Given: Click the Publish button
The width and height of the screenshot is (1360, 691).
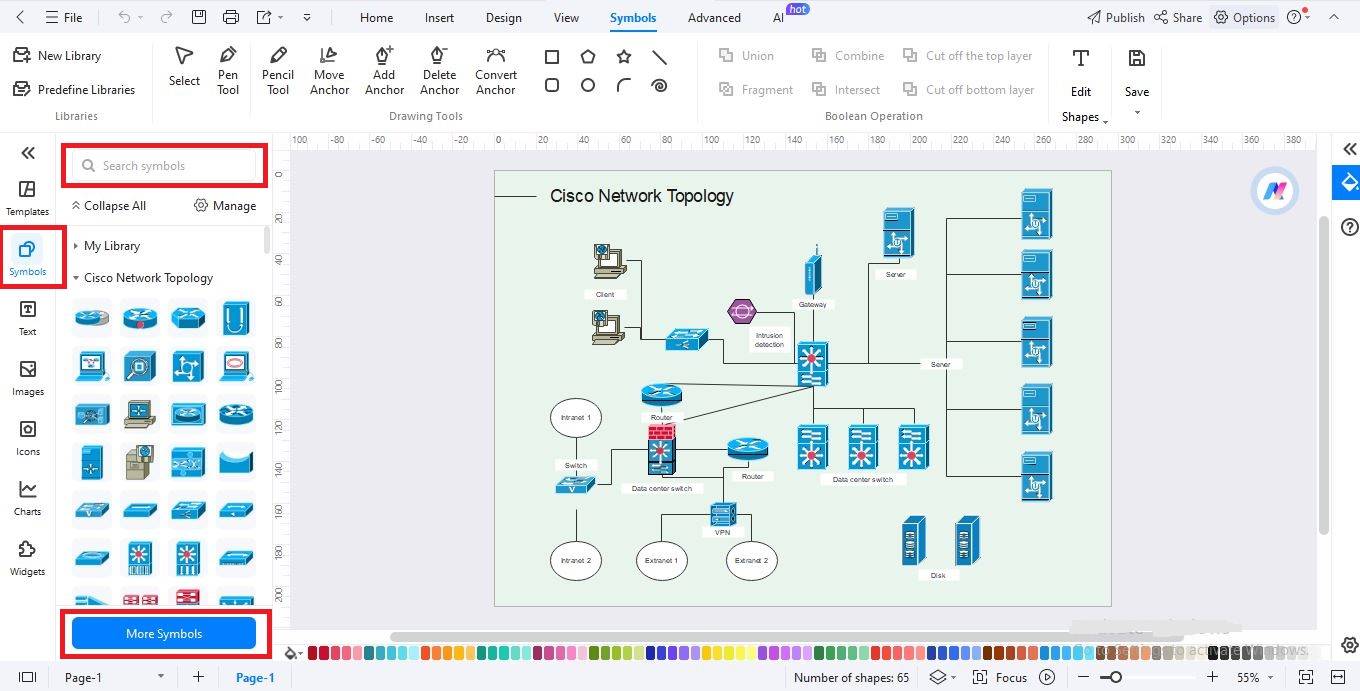Looking at the screenshot, I should 1116,17.
